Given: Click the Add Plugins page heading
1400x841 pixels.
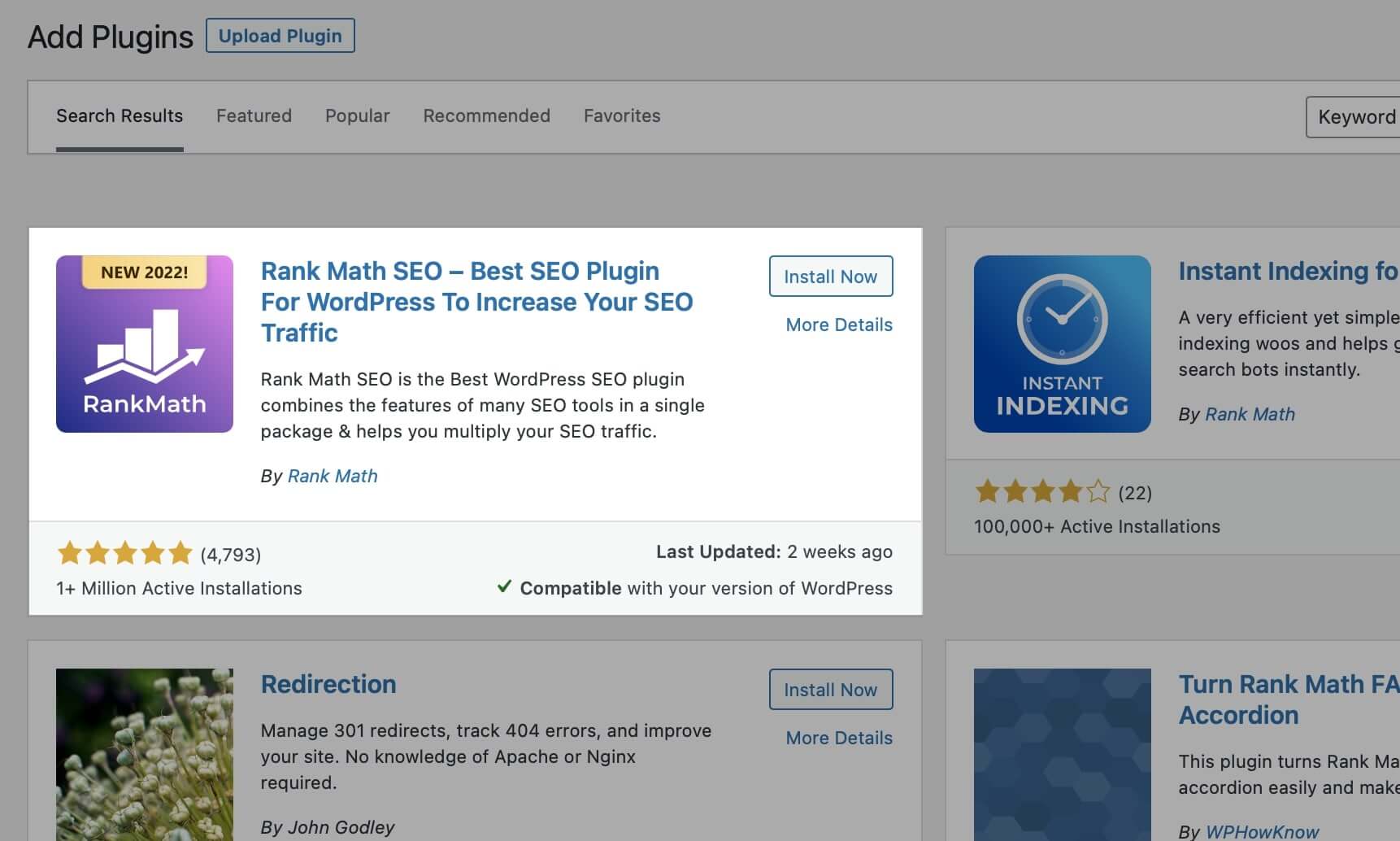Looking at the screenshot, I should [x=111, y=37].
